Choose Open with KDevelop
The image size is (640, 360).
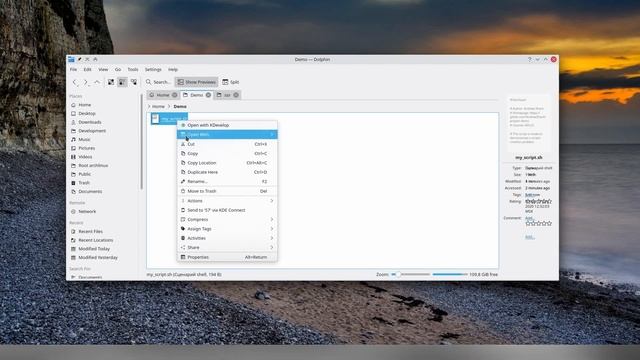coord(227,125)
